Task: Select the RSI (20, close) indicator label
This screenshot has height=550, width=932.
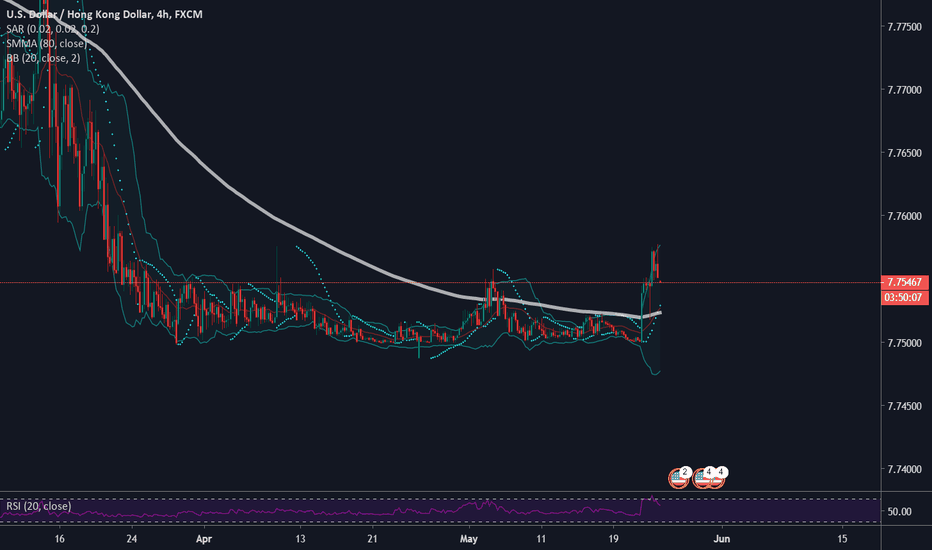Action: tap(39, 506)
